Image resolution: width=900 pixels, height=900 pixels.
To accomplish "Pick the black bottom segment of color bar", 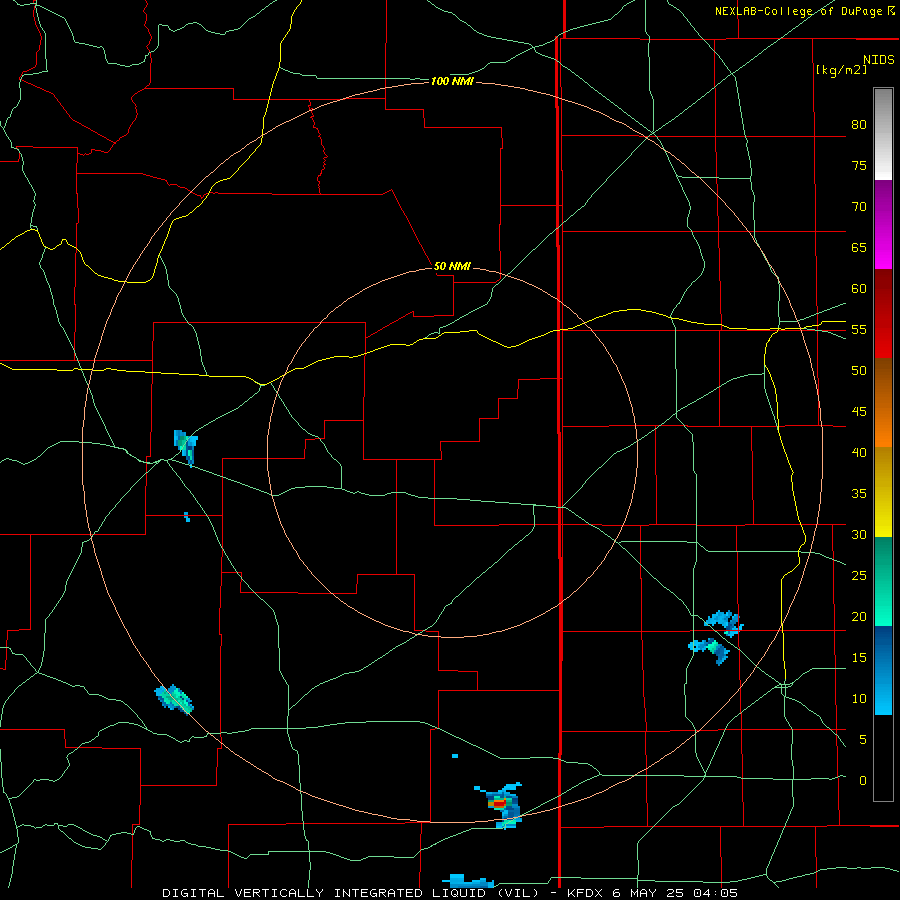I will 883,758.
